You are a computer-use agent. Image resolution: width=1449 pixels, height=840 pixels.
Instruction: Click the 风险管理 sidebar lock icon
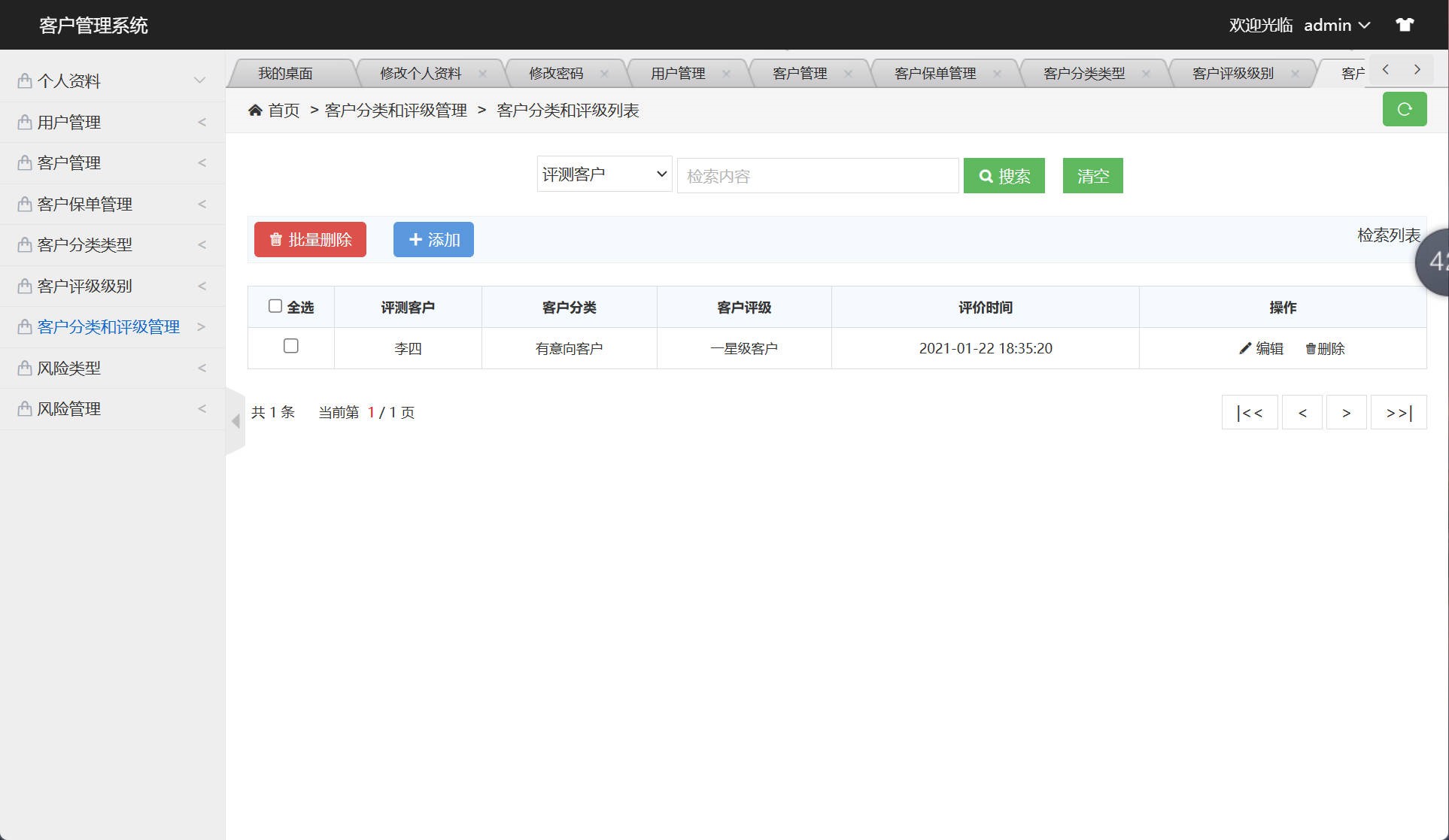coord(24,408)
